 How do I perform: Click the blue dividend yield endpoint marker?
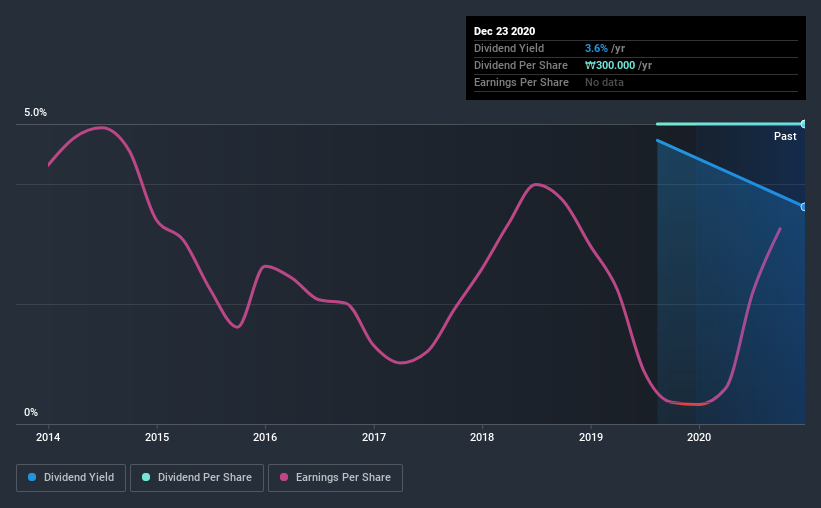click(803, 207)
